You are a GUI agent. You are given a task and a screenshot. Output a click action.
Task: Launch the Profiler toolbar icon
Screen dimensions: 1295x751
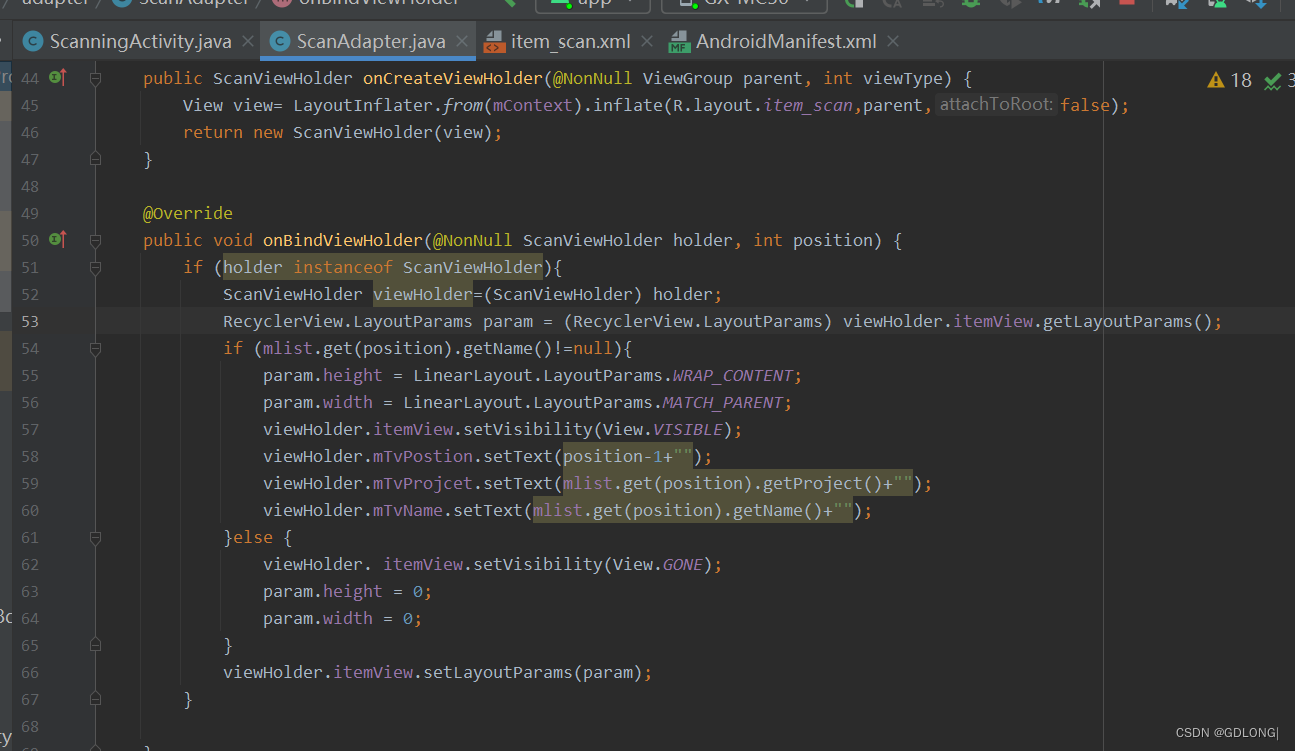coord(1050,5)
